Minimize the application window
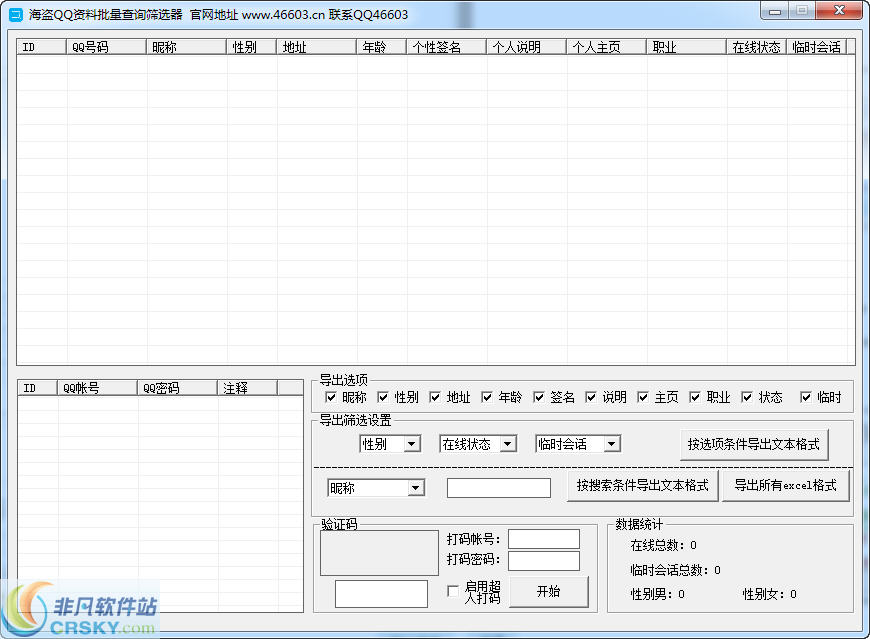The width and height of the screenshot is (870, 639). point(775,11)
